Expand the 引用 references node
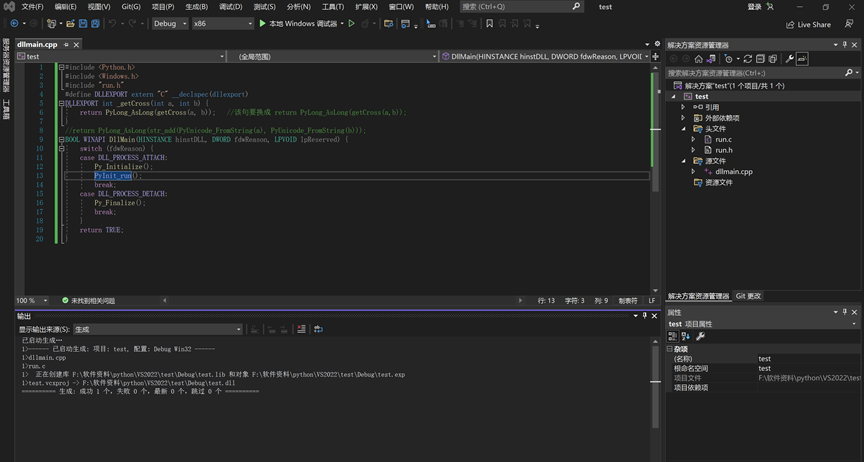Screen dimensions: 864x462 (x=683, y=107)
